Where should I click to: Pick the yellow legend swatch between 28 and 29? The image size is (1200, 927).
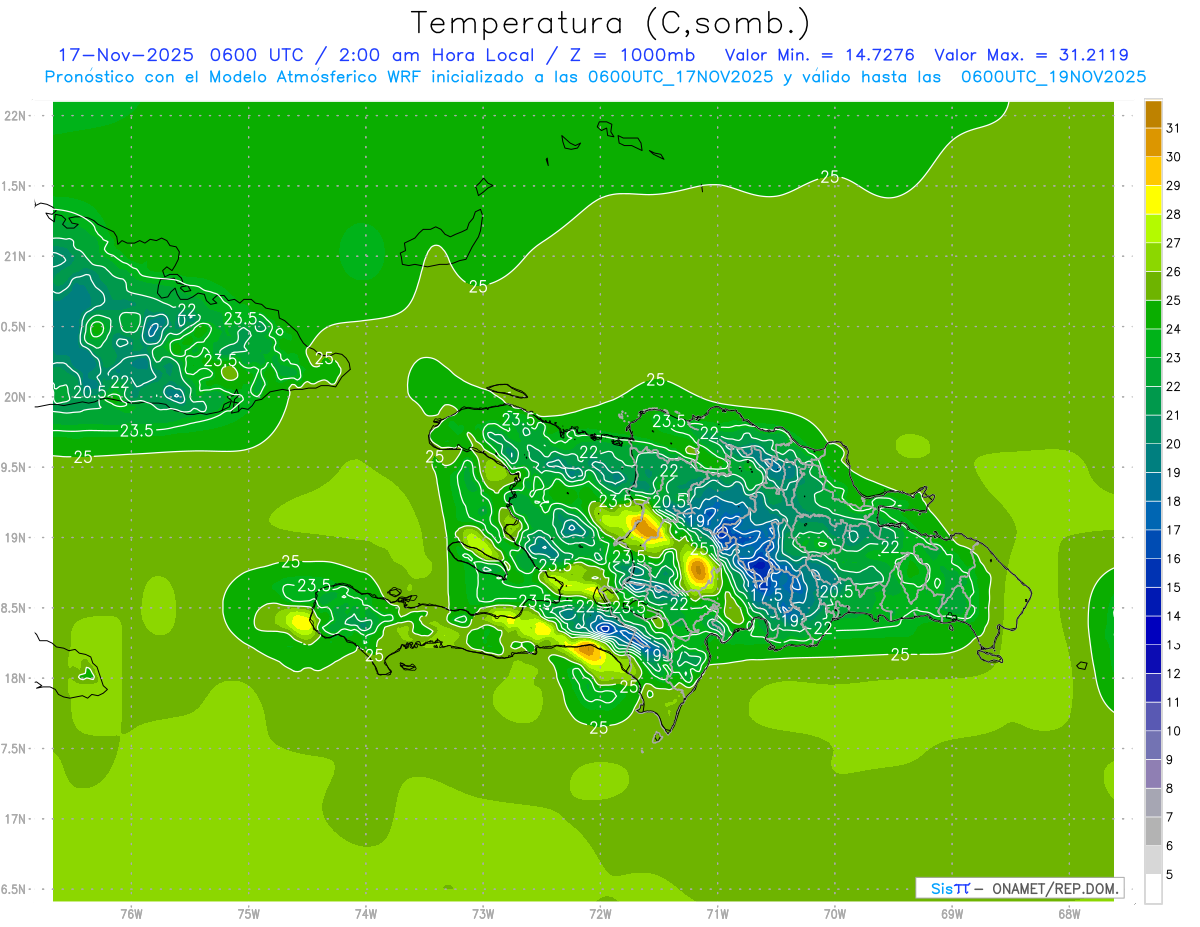click(1153, 200)
